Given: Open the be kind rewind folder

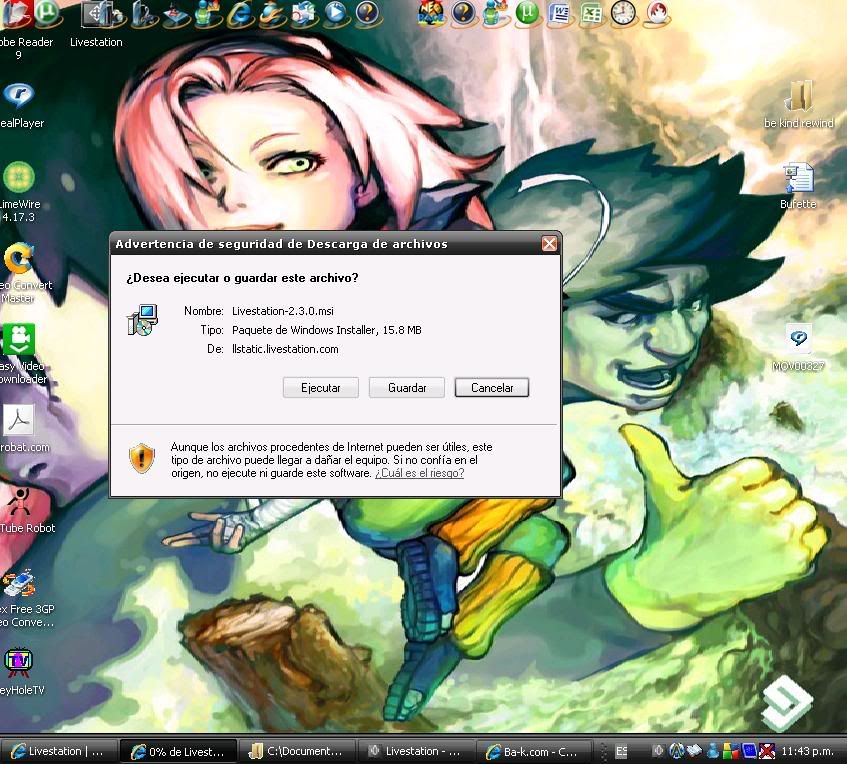Looking at the screenshot, I should [x=798, y=104].
